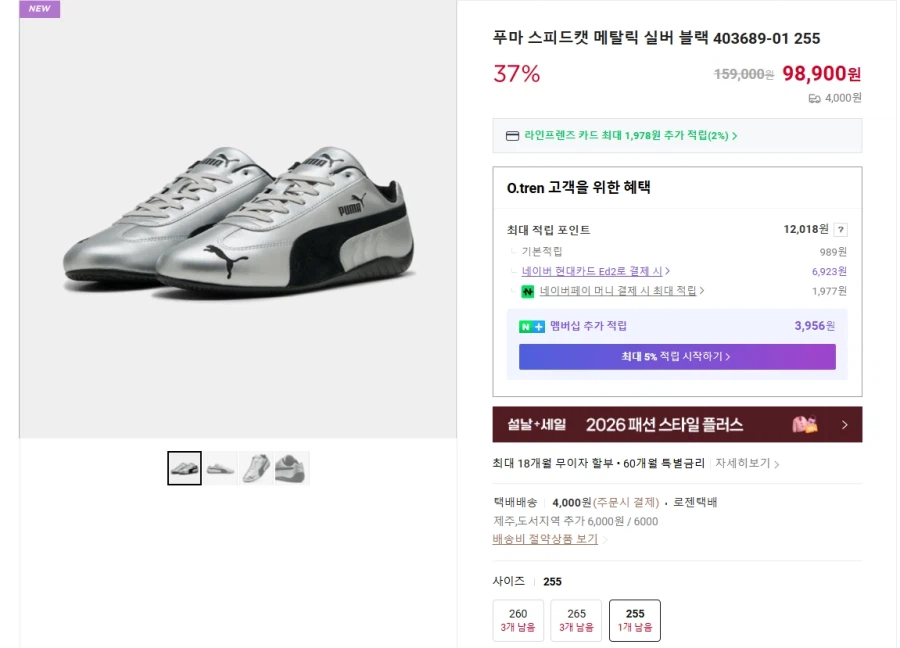The height and width of the screenshot is (648, 900).
Task: Select size 255 option
Action: (x=634, y=620)
